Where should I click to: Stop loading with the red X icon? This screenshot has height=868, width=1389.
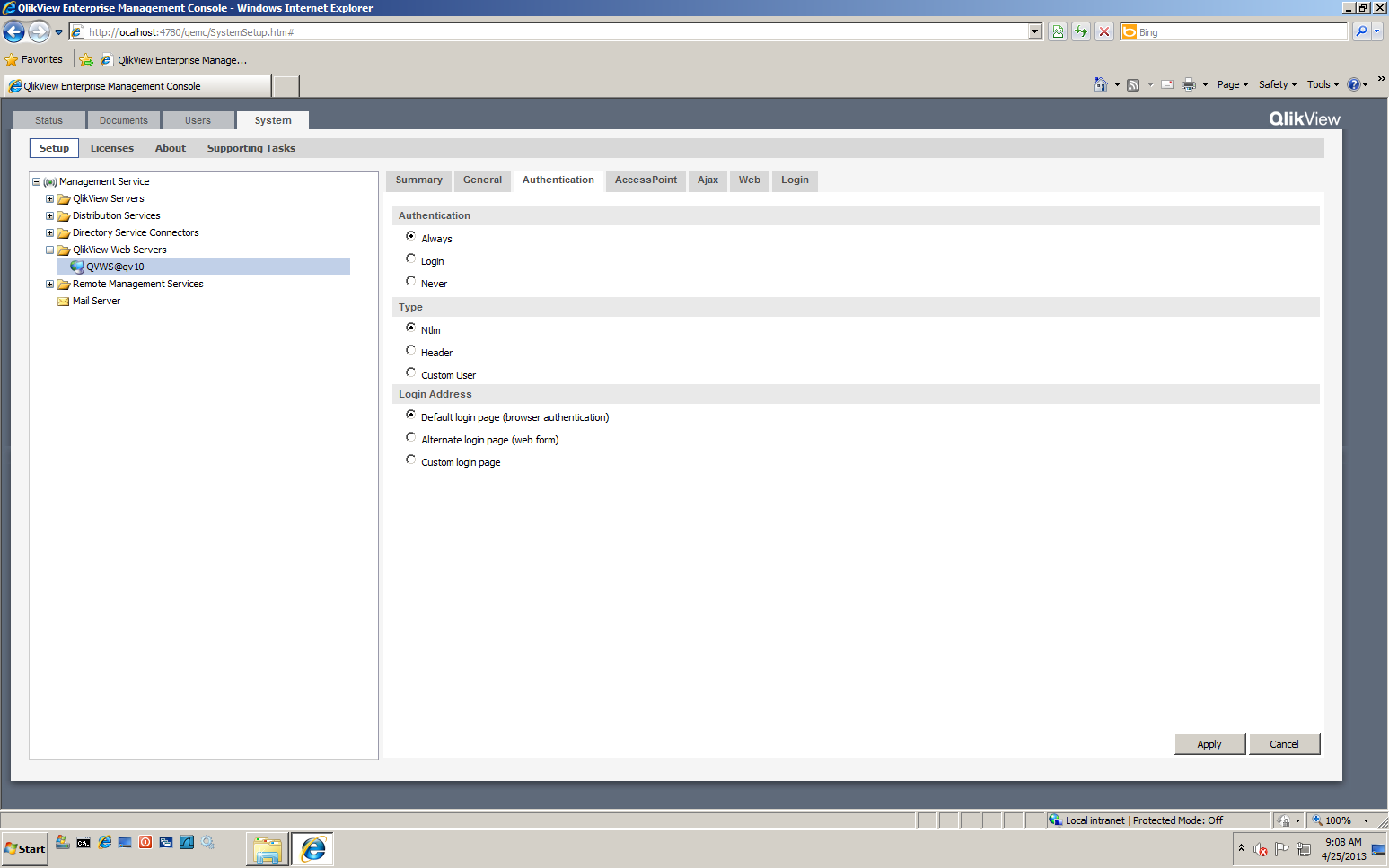pos(1104,32)
